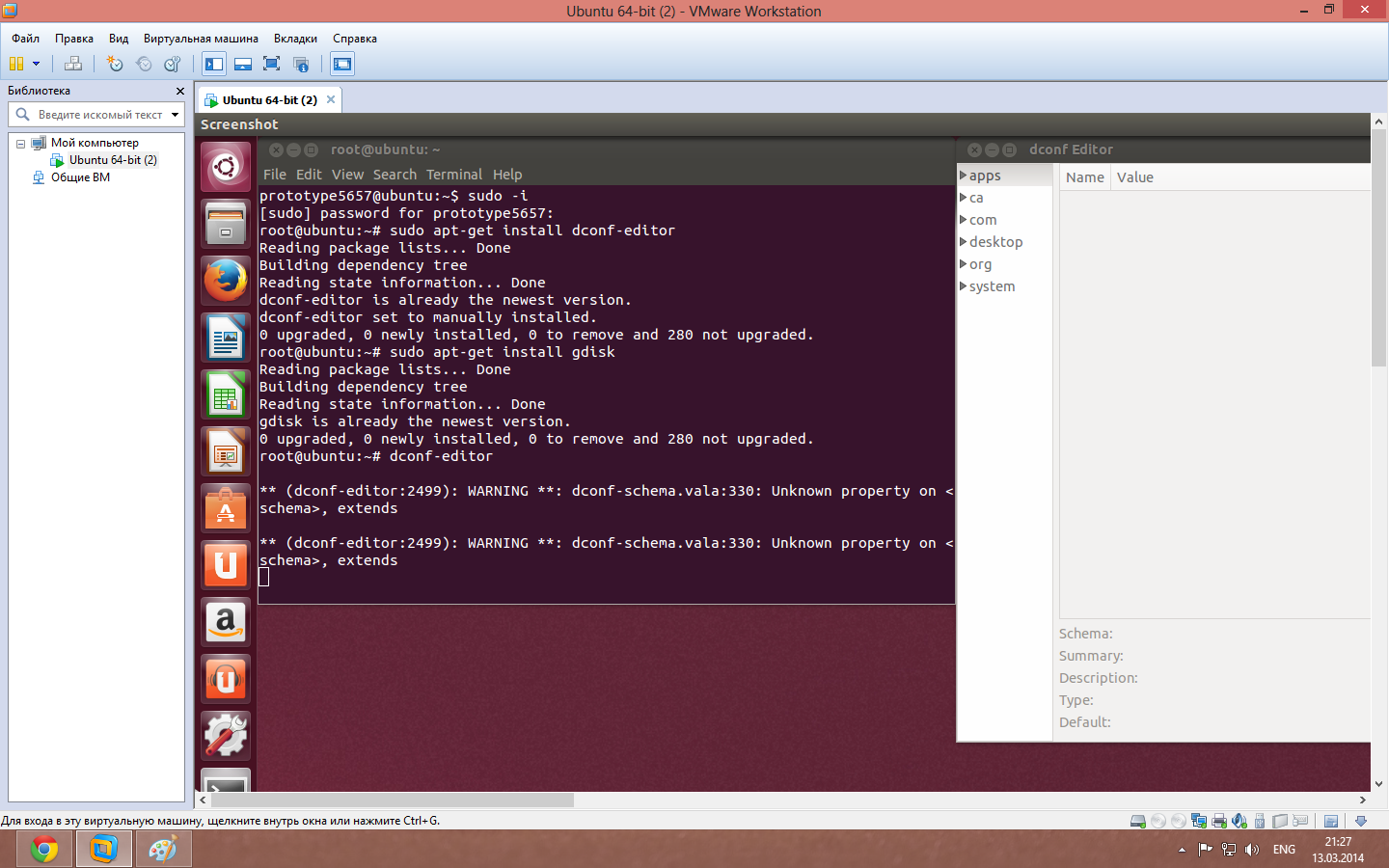Image resolution: width=1389 pixels, height=868 pixels.
Task: Open the Snapshot Manager wrench-clock icon
Action: 173,64
